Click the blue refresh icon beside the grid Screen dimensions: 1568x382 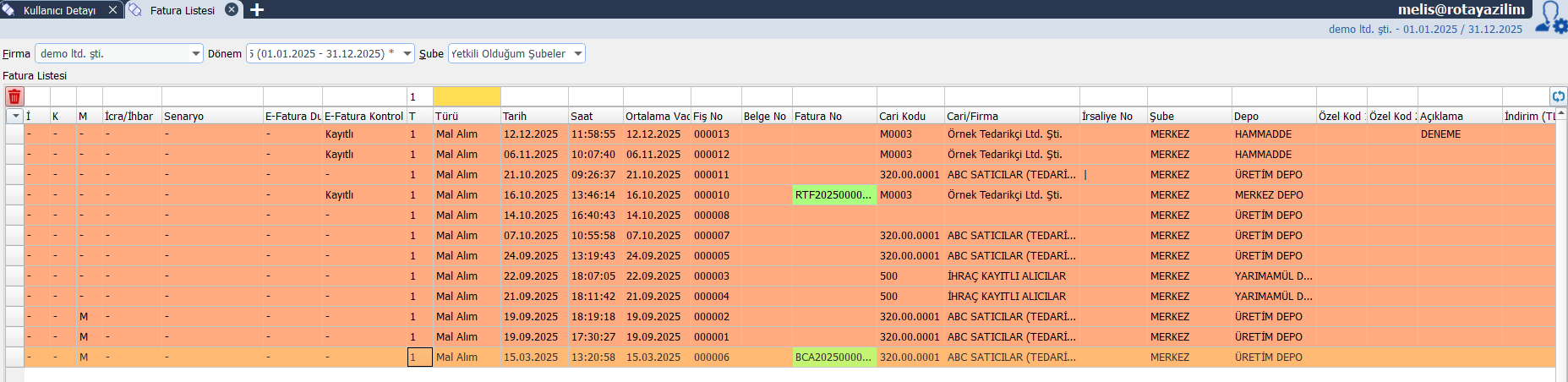1559,96
